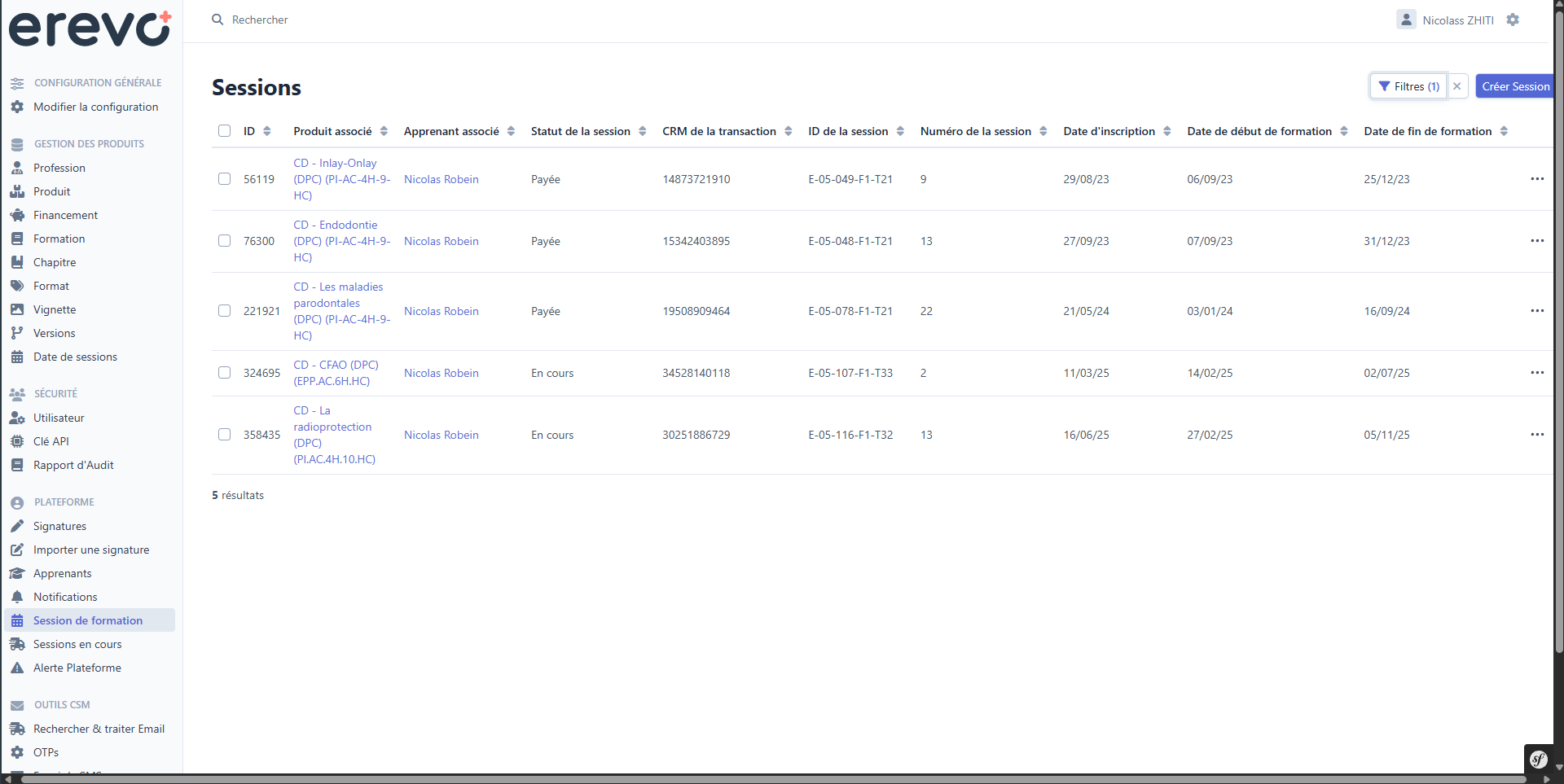Click the Formation book icon

pos(17,239)
